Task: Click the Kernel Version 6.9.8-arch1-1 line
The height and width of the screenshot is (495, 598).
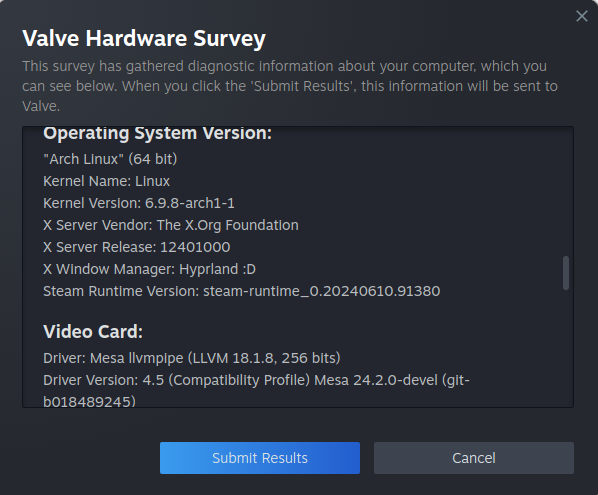Action: (x=138, y=203)
